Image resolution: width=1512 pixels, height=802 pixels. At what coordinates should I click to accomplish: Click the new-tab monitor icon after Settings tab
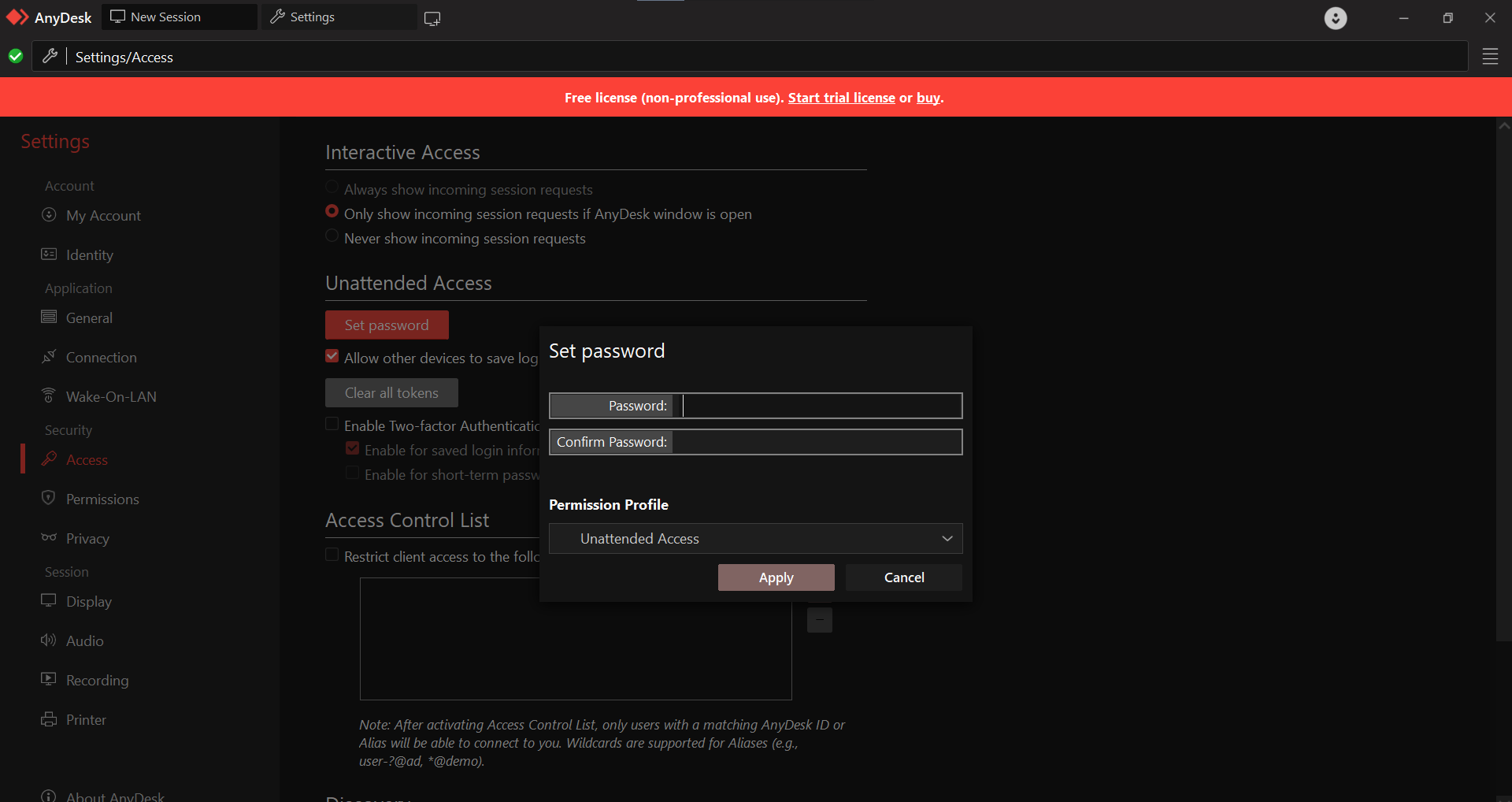432,18
